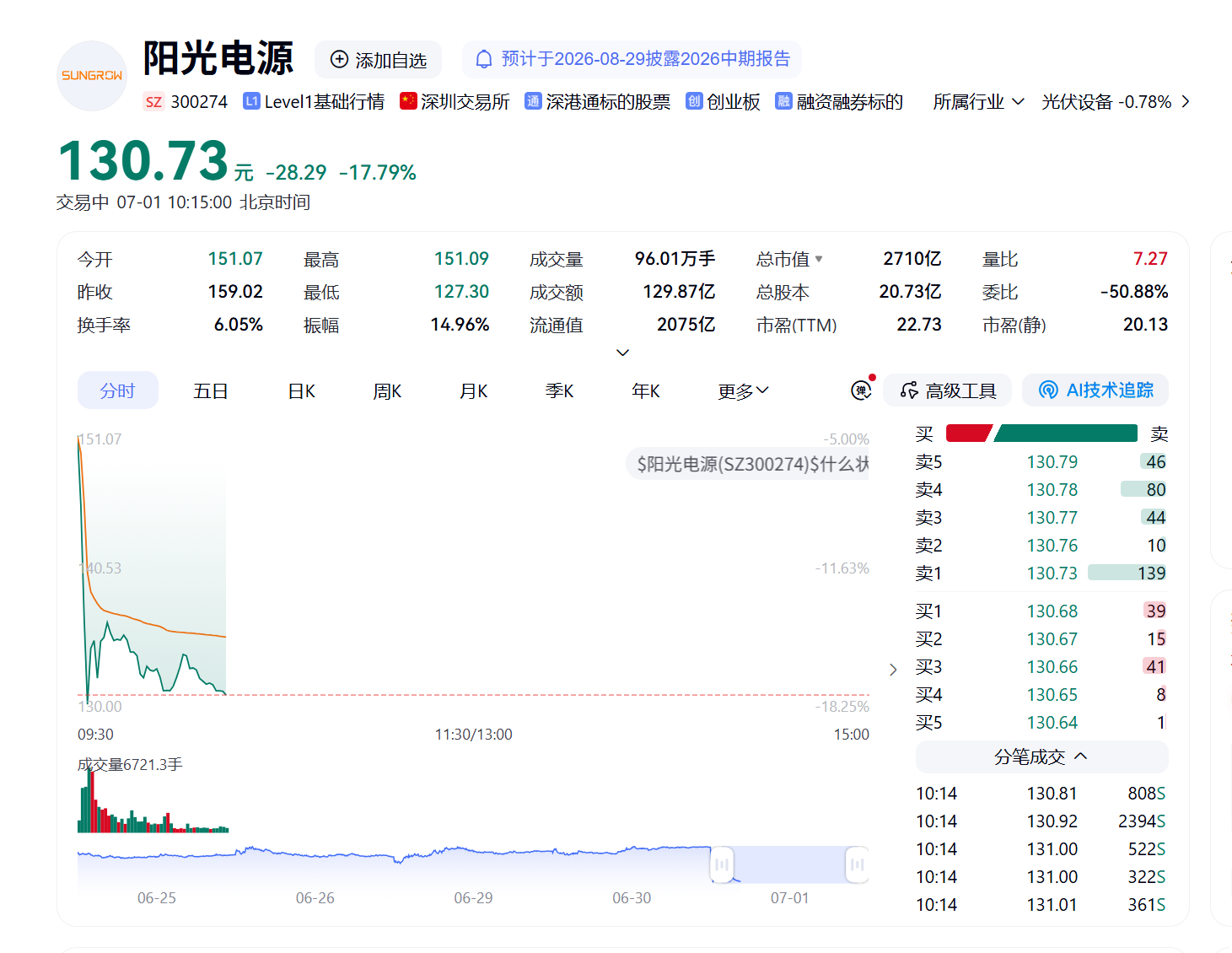Screen dimensions: 1232x953
Task: Click the 买2 price 130.67
Action: (1052, 639)
